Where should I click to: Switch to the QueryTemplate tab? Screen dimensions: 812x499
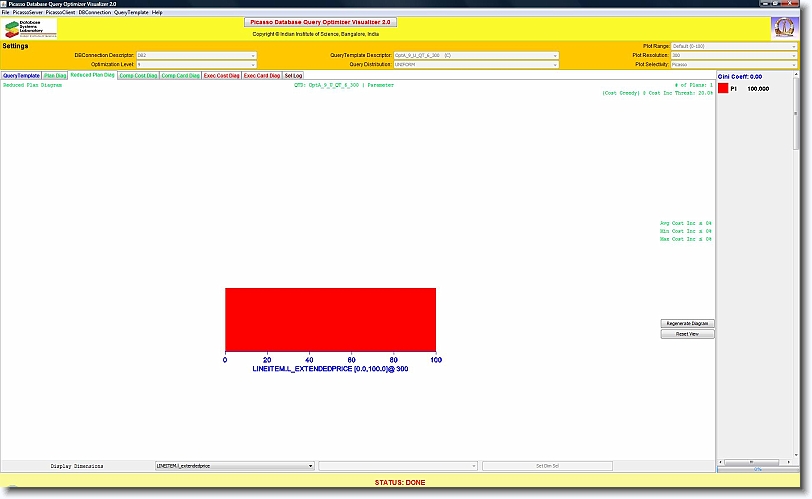(x=21, y=75)
